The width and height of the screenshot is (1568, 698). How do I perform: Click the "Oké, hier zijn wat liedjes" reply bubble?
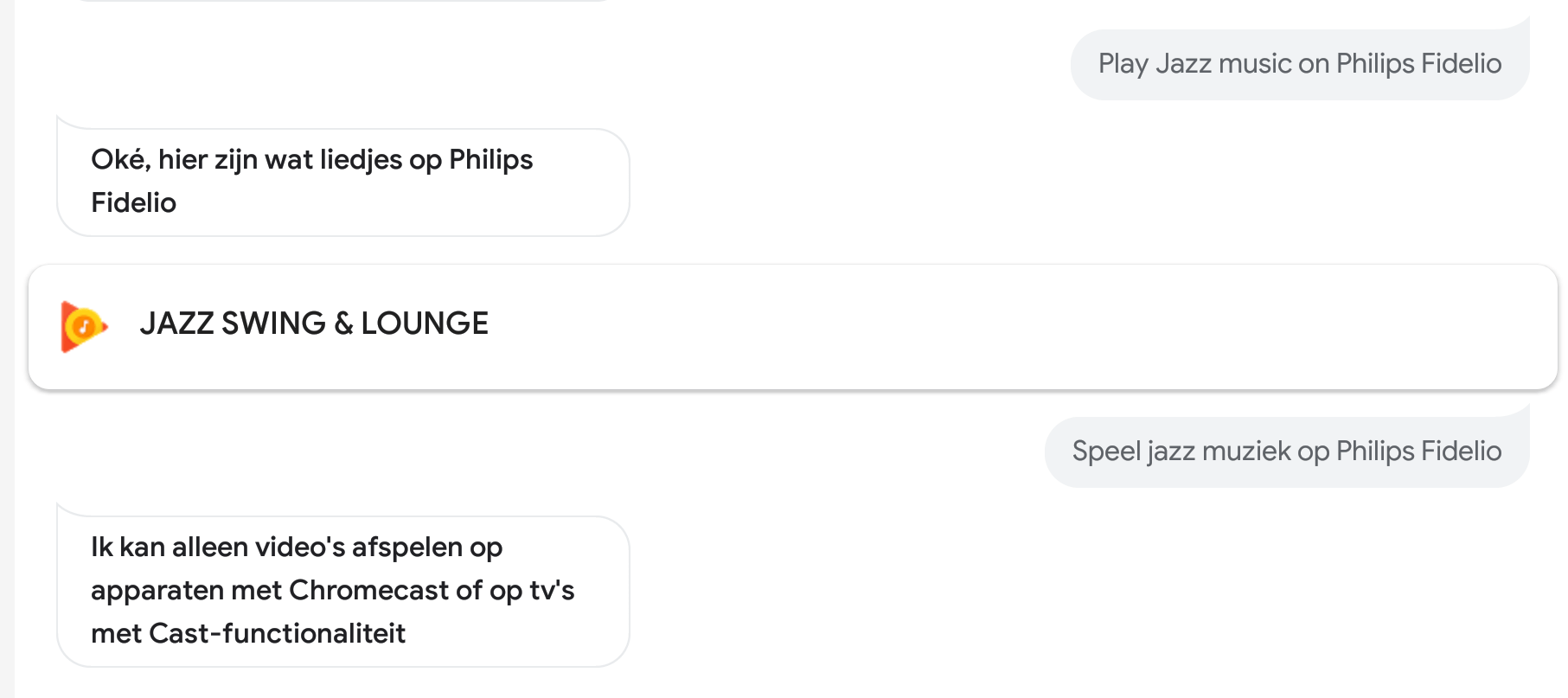[x=342, y=182]
